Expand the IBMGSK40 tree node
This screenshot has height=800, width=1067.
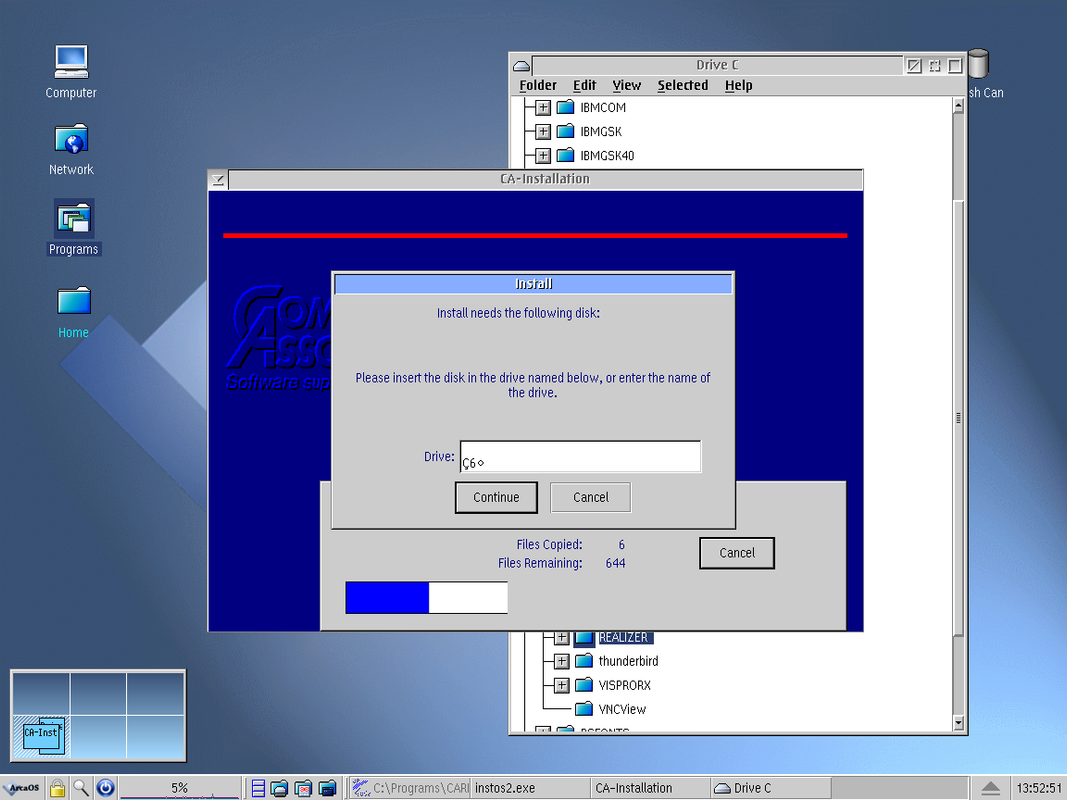tap(542, 155)
